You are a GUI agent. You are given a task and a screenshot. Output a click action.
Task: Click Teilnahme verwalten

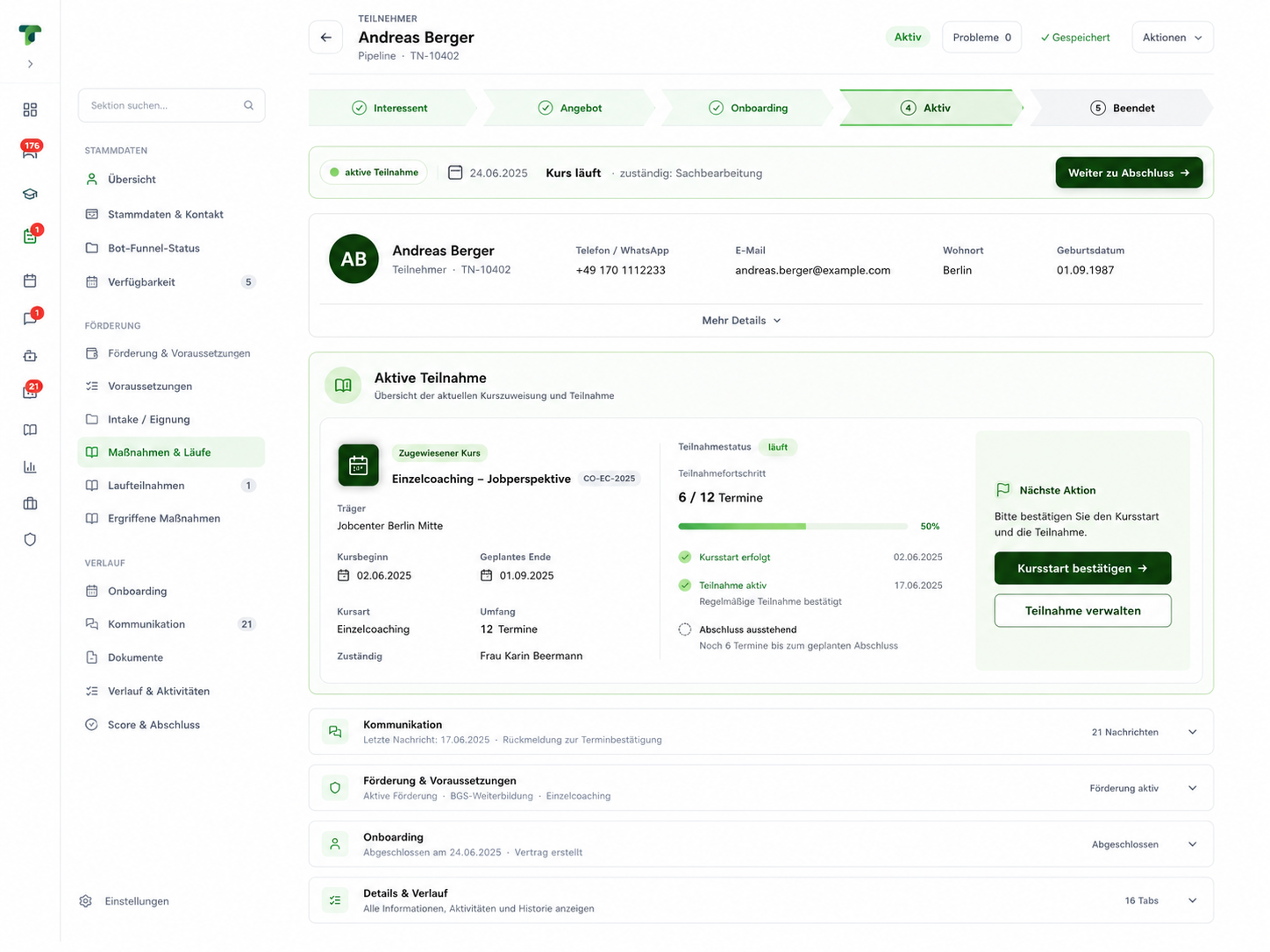coord(1082,611)
